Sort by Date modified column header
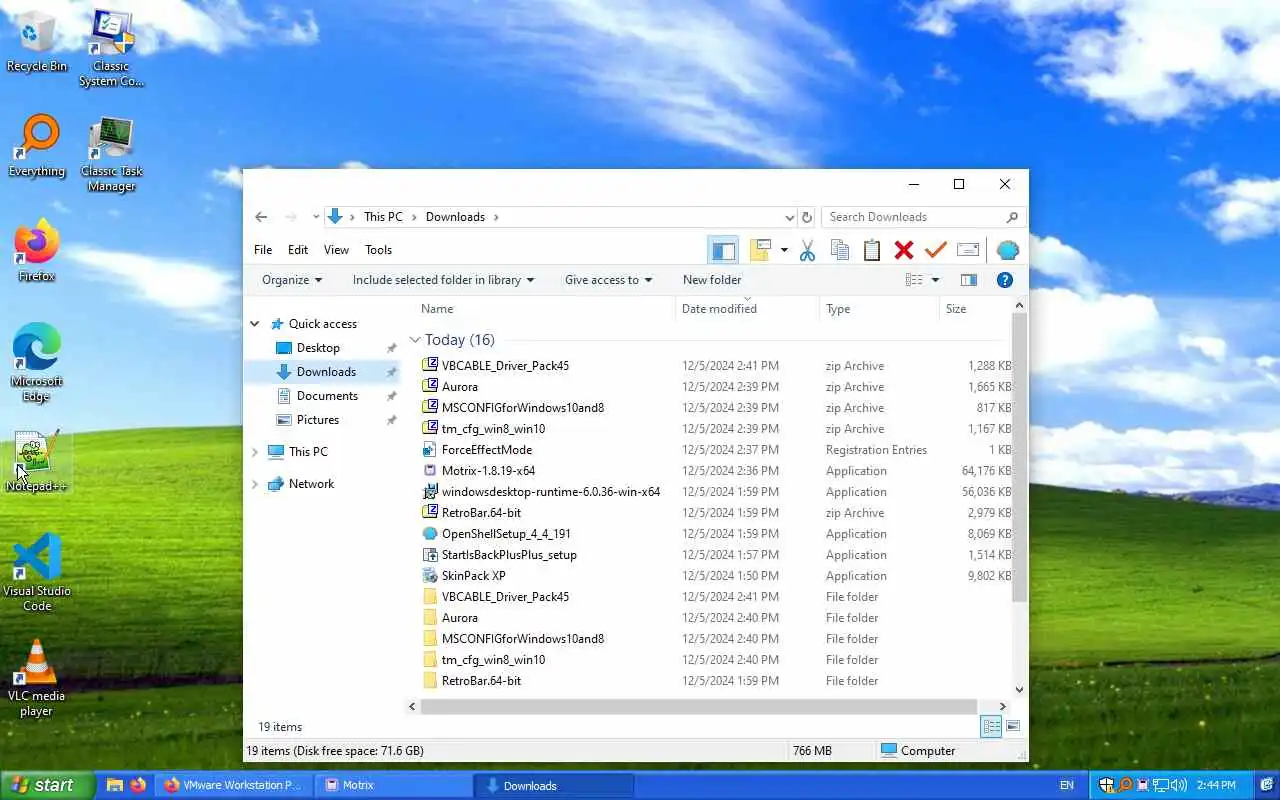The height and width of the screenshot is (800, 1280). coord(748,309)
